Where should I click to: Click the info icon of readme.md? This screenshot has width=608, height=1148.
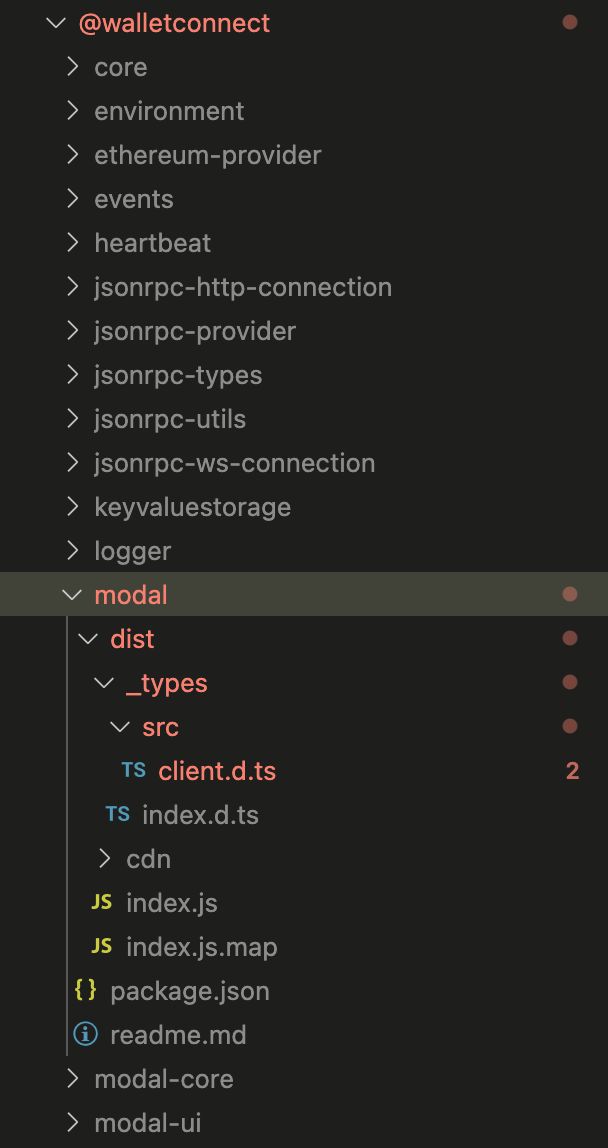(x=85, y=1035)
